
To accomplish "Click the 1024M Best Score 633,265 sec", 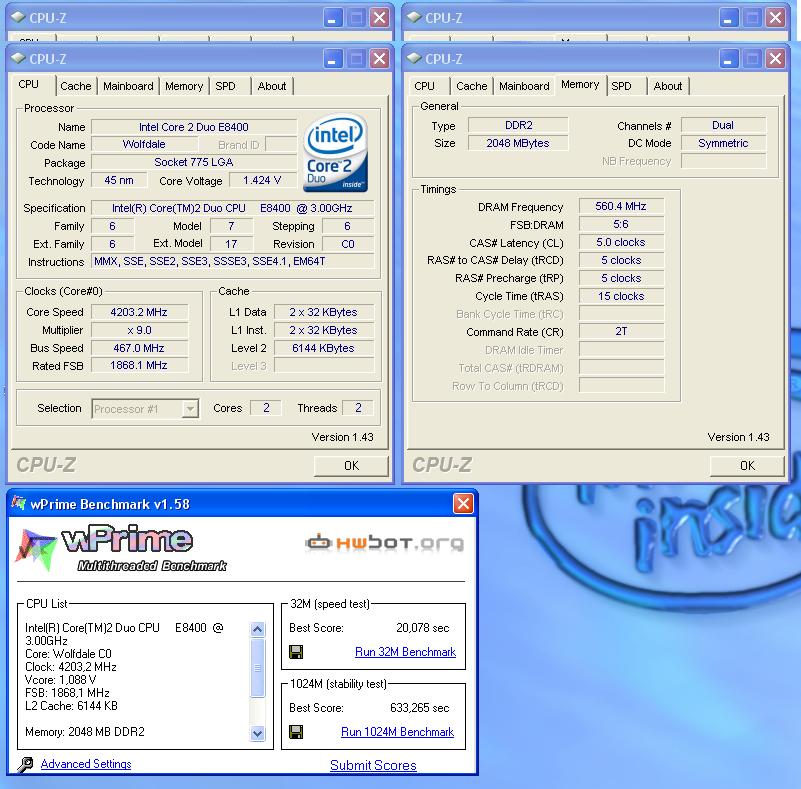I will [419, 708].
